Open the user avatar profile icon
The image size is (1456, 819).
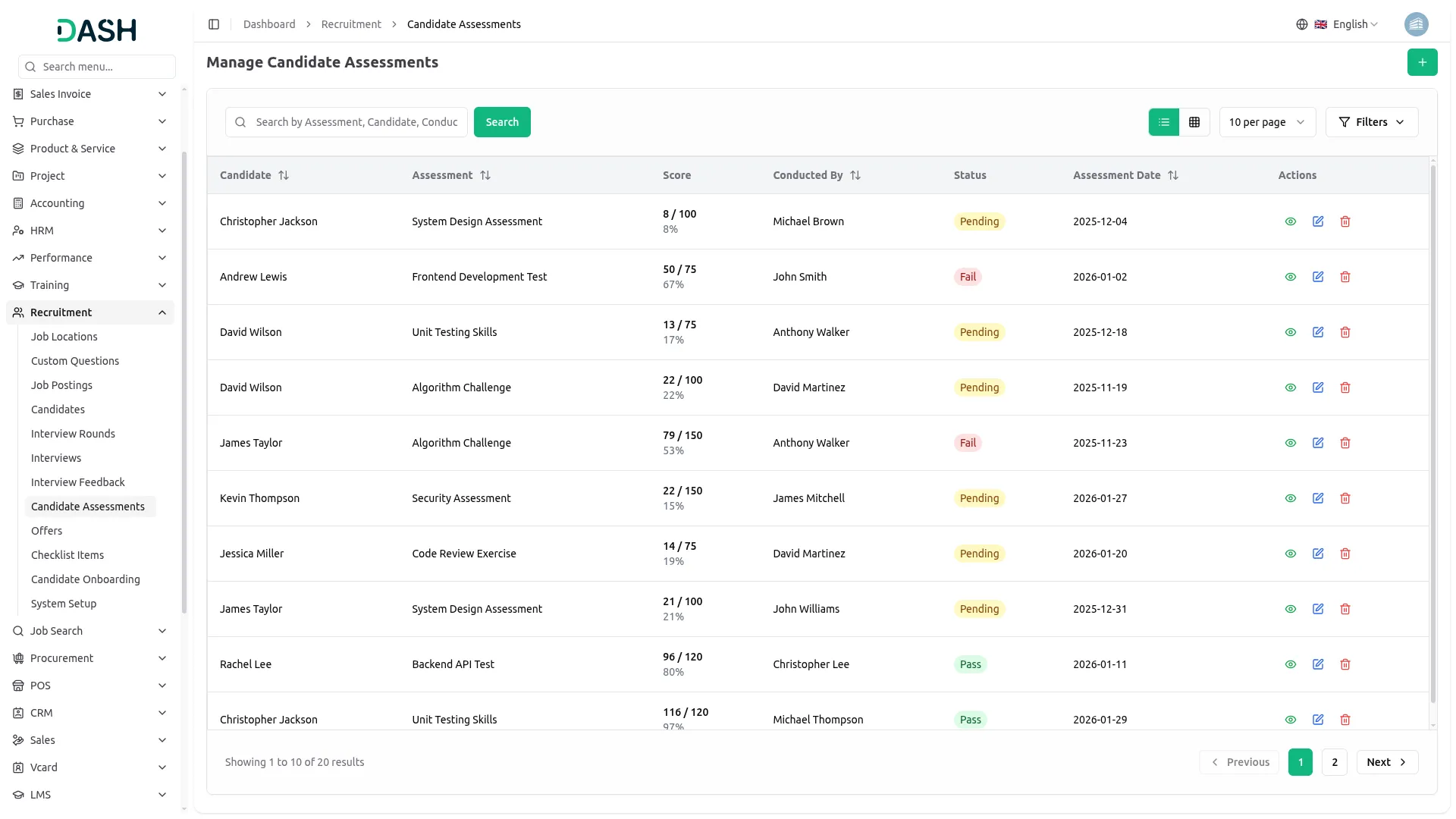click(1416, 24)
